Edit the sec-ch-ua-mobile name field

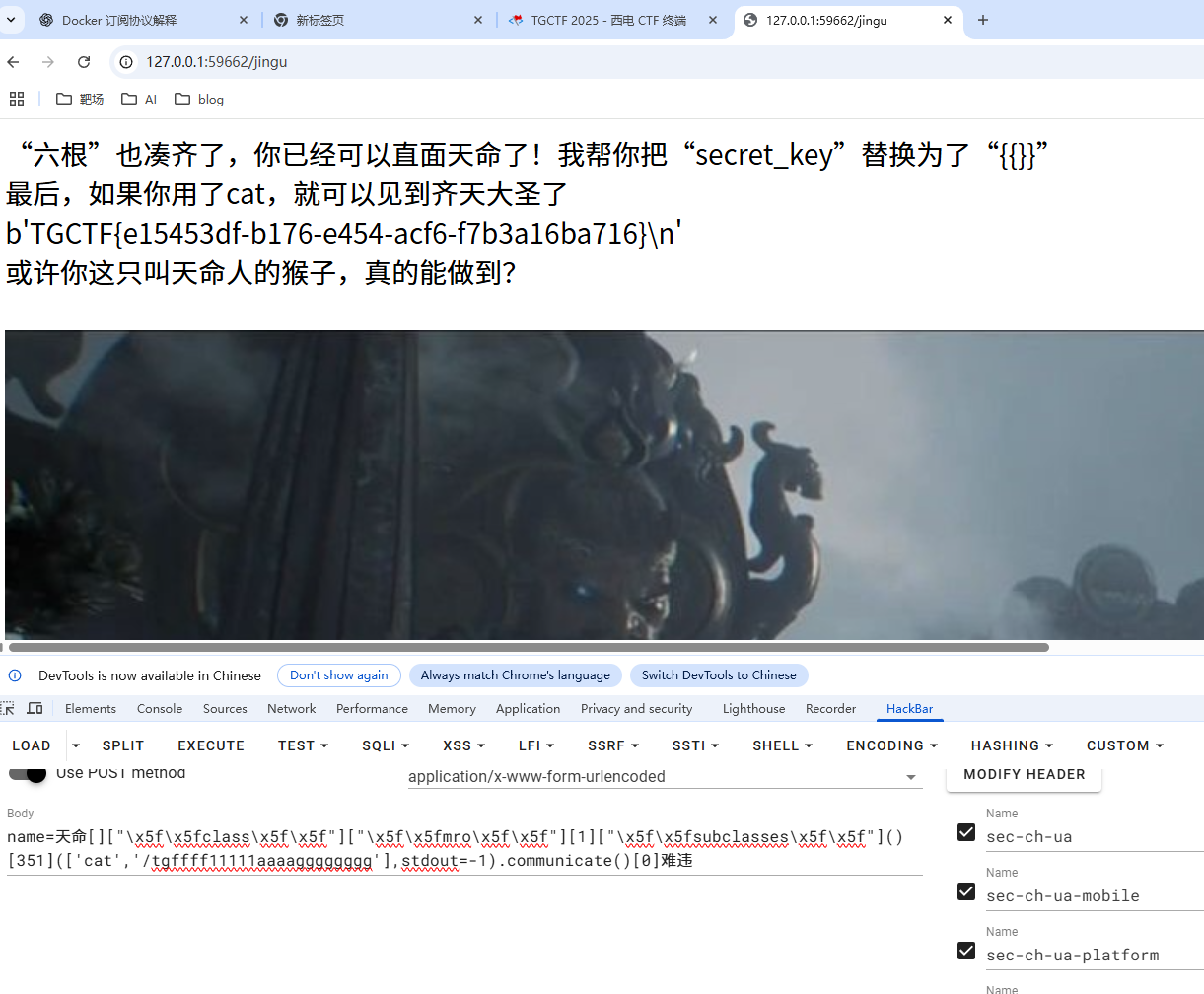(1095, 895)
